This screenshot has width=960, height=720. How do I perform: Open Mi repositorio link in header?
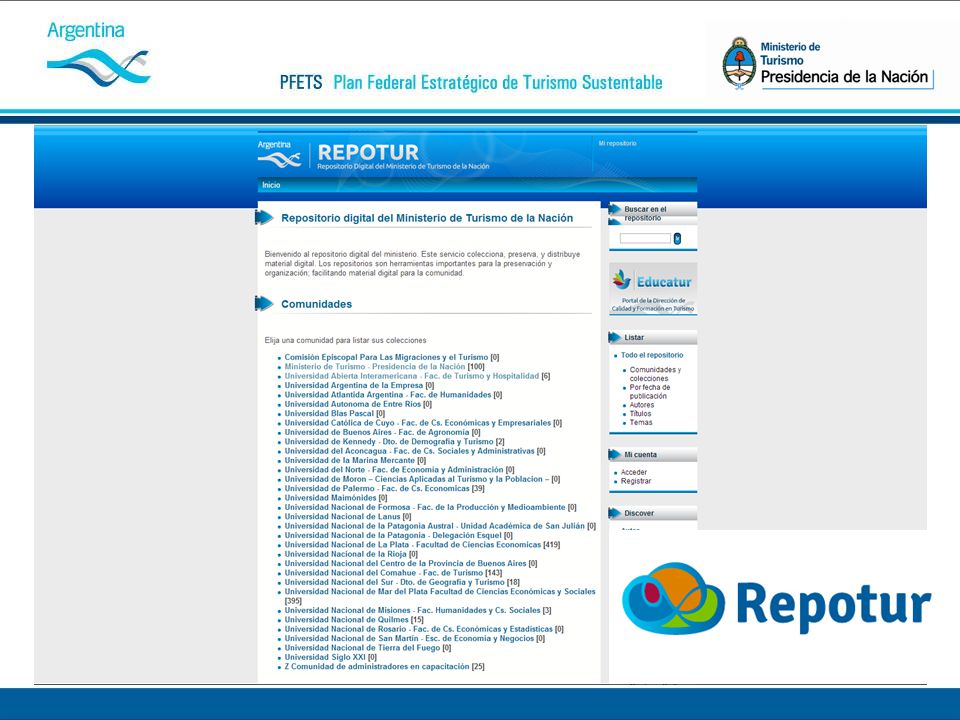click(x=617, y=143)
